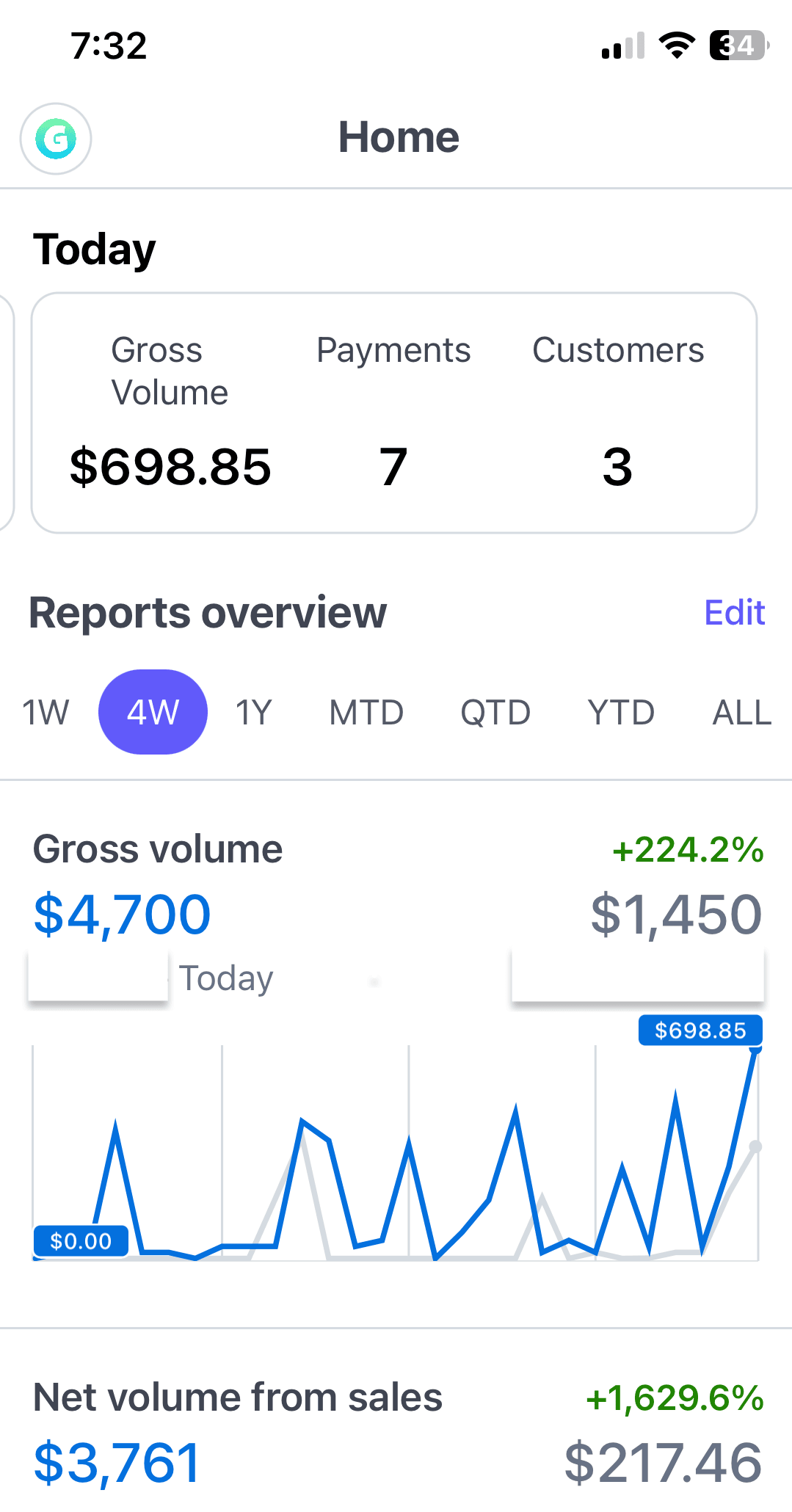Image resolution: width=792 pixels, height=1512 pixels.
Task: Open today's Gross Volume $698.85 figure
Action: [x=170, y=467]
